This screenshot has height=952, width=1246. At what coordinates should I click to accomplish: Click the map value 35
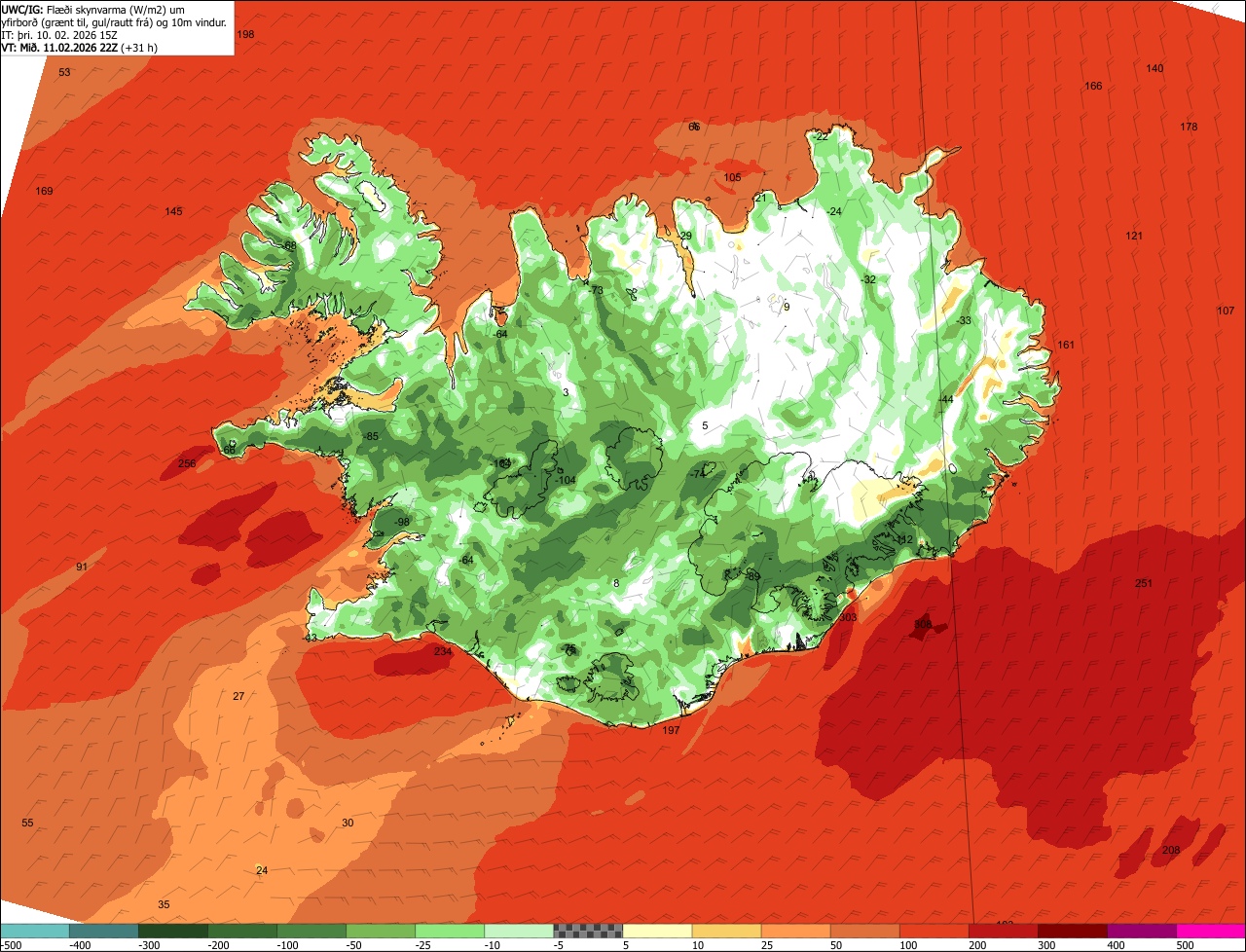point(164,904)
